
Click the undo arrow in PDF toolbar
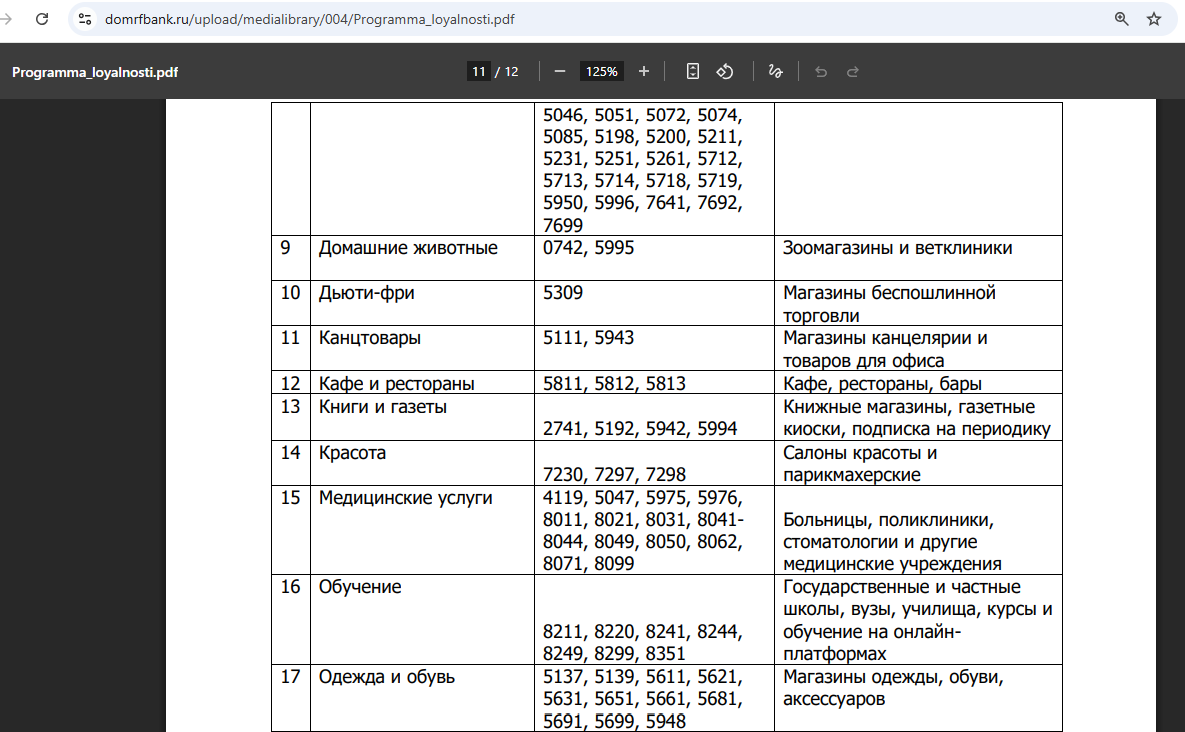(x=821, y=72)
